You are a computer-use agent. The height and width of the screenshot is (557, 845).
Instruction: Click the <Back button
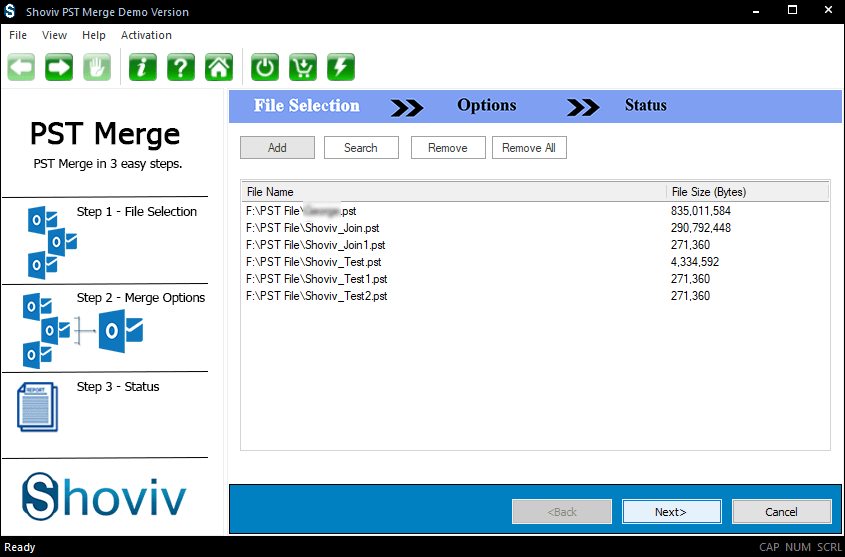coord(562,512)
